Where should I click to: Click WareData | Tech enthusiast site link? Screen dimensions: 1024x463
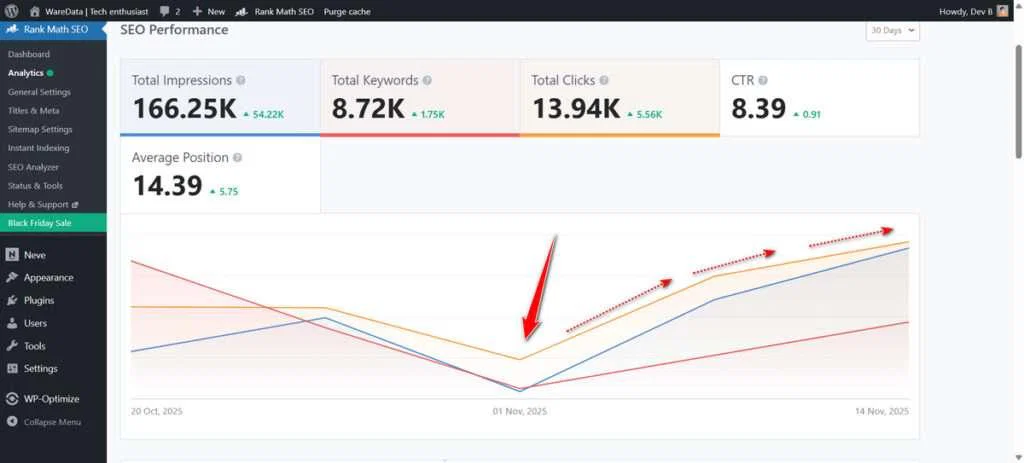coord(97,11)
